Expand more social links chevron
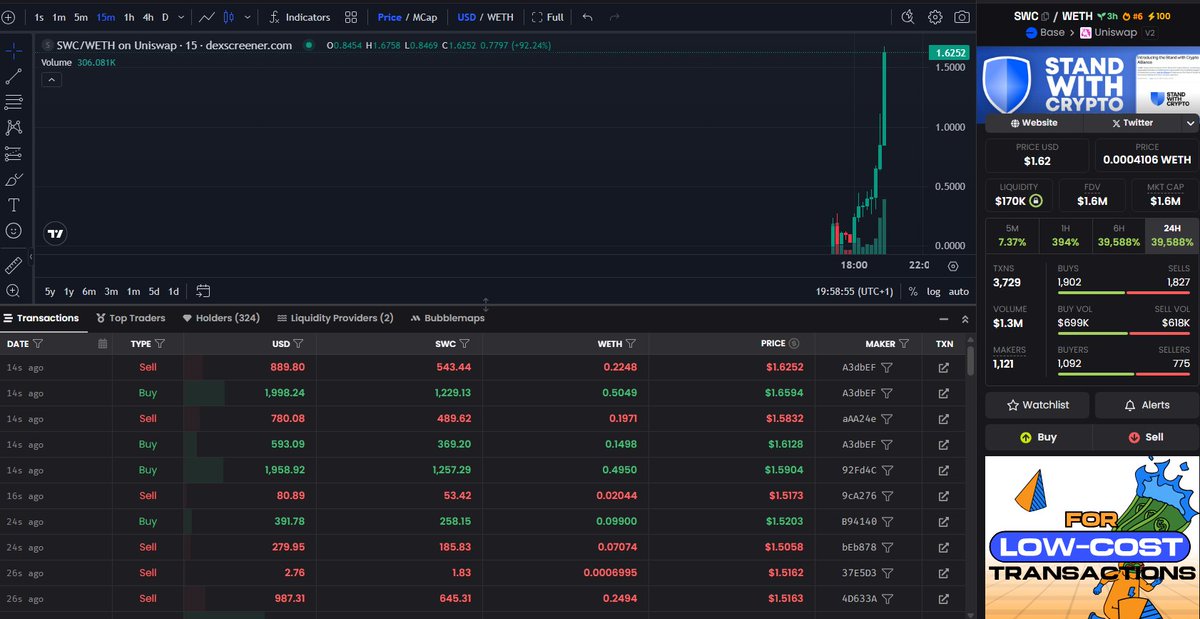The height and width of the screenshot is (619, 1200). (x=1190, y=123)
